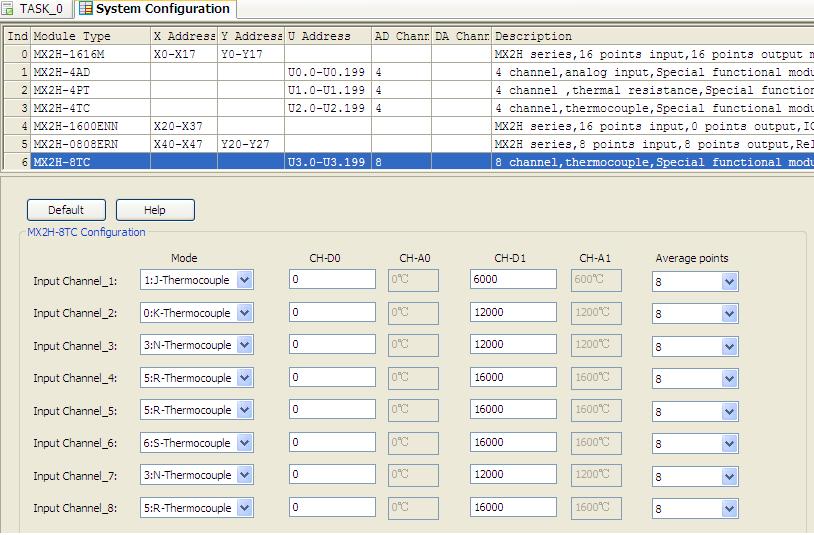
Task: Click the Y0-Y17 address cell
Action: coord(251,54)
